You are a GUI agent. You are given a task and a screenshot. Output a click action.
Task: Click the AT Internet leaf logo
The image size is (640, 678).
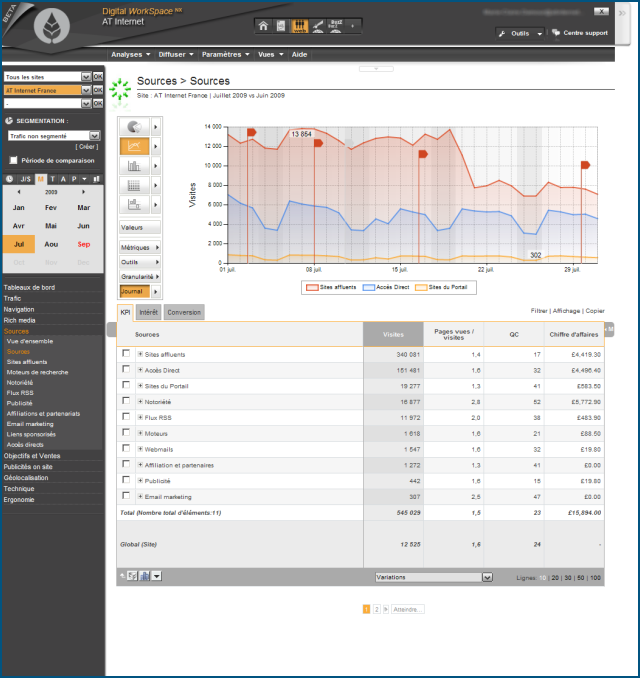(x=52, y=26)
